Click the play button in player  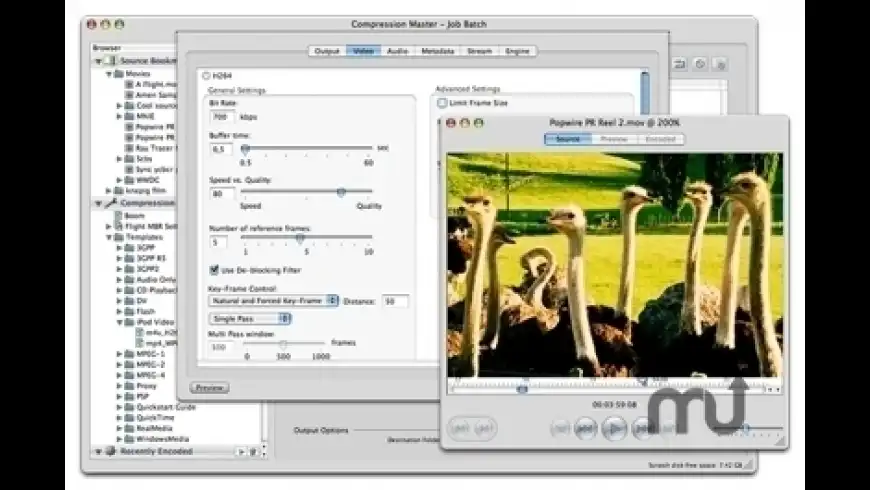(614, 428)
